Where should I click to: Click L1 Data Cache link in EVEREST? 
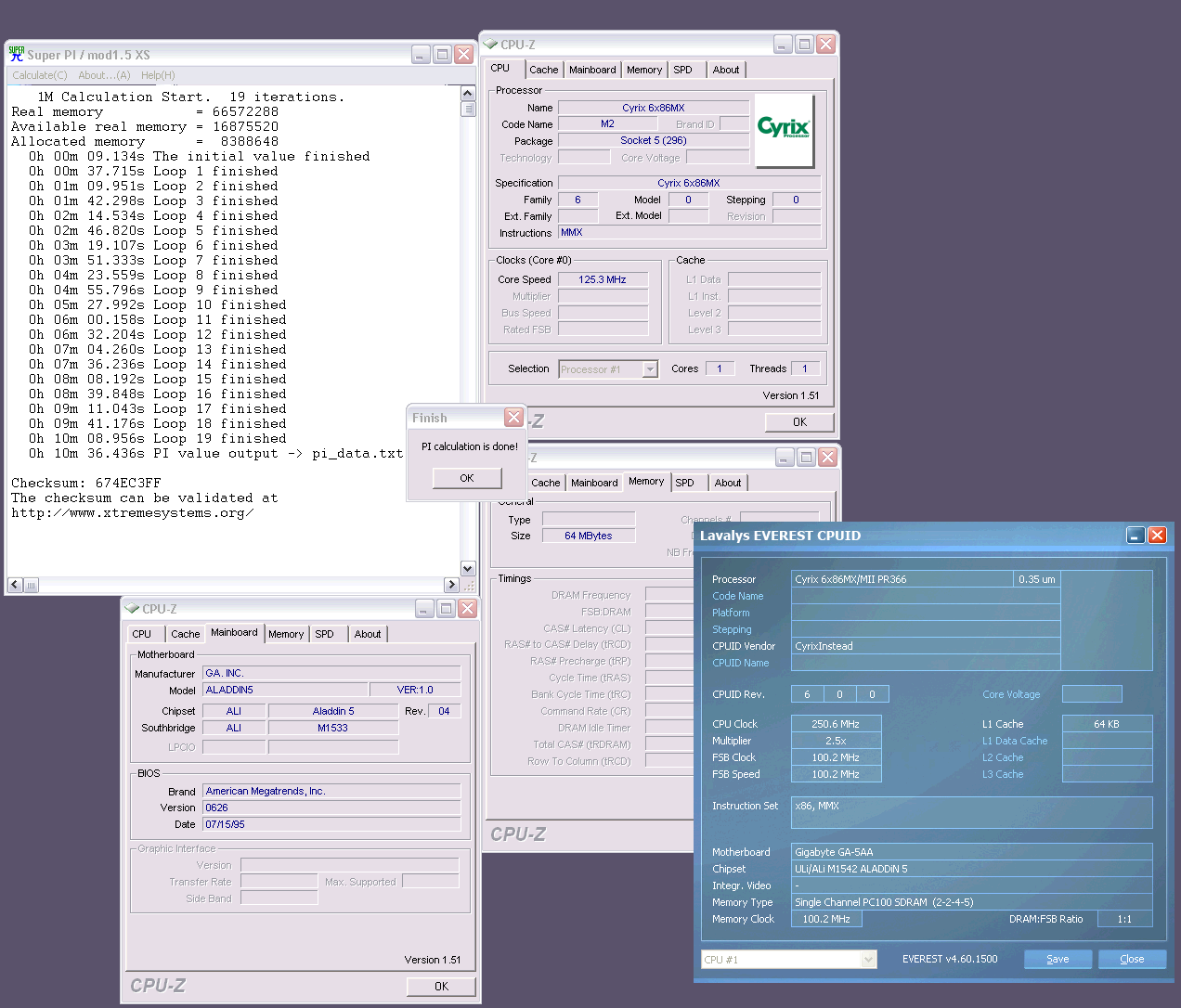[1015, 741]
